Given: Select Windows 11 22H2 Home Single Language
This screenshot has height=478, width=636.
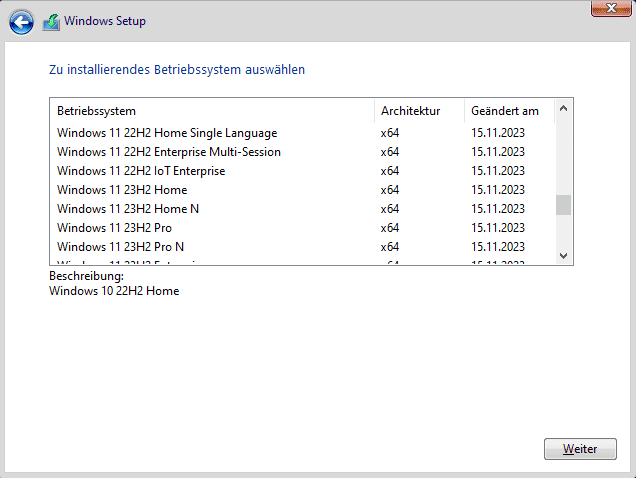Looking at the screenshot, I should tap(302, 133).
